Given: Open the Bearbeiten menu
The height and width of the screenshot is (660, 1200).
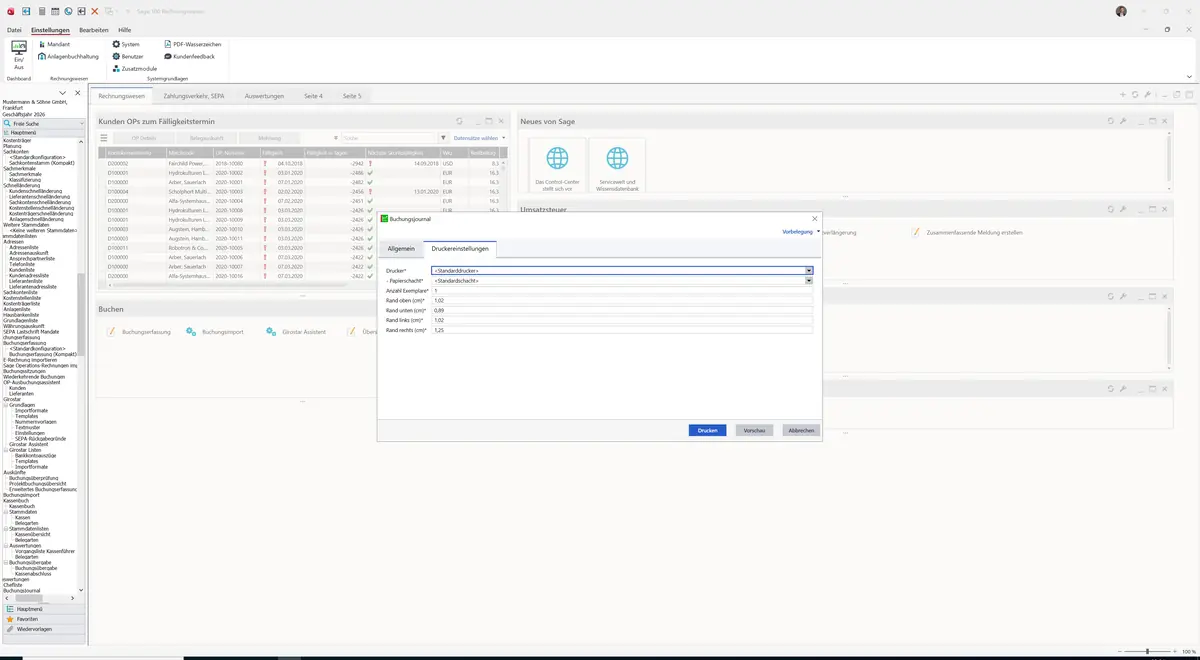Looking at the screenshot, I should coord(94,30).
